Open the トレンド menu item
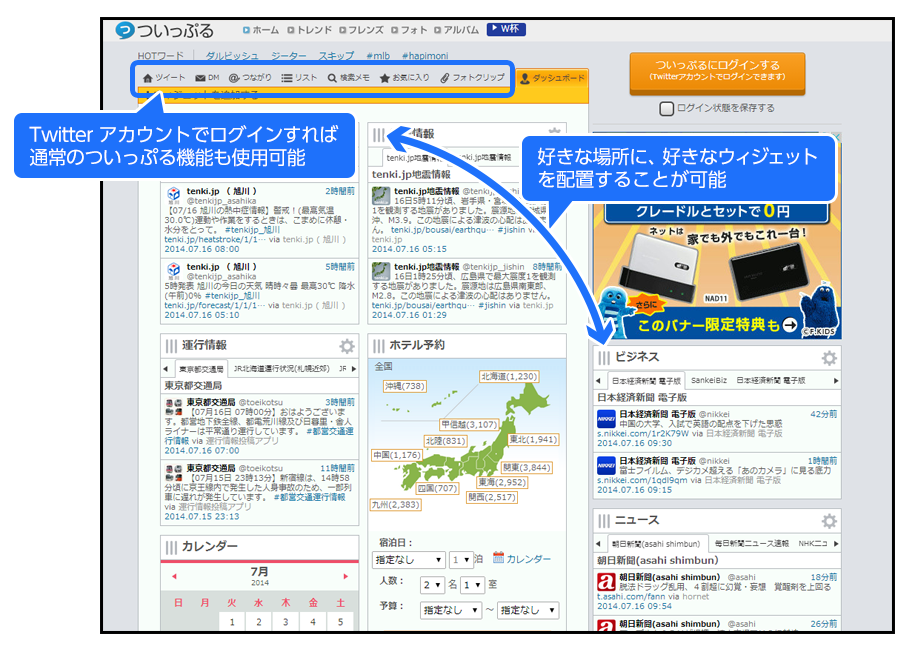 pyautogui.click(x=310, y=30)
